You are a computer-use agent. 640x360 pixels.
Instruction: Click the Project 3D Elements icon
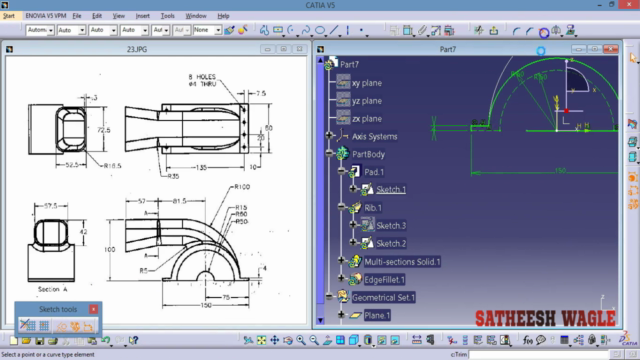[571, 31]
